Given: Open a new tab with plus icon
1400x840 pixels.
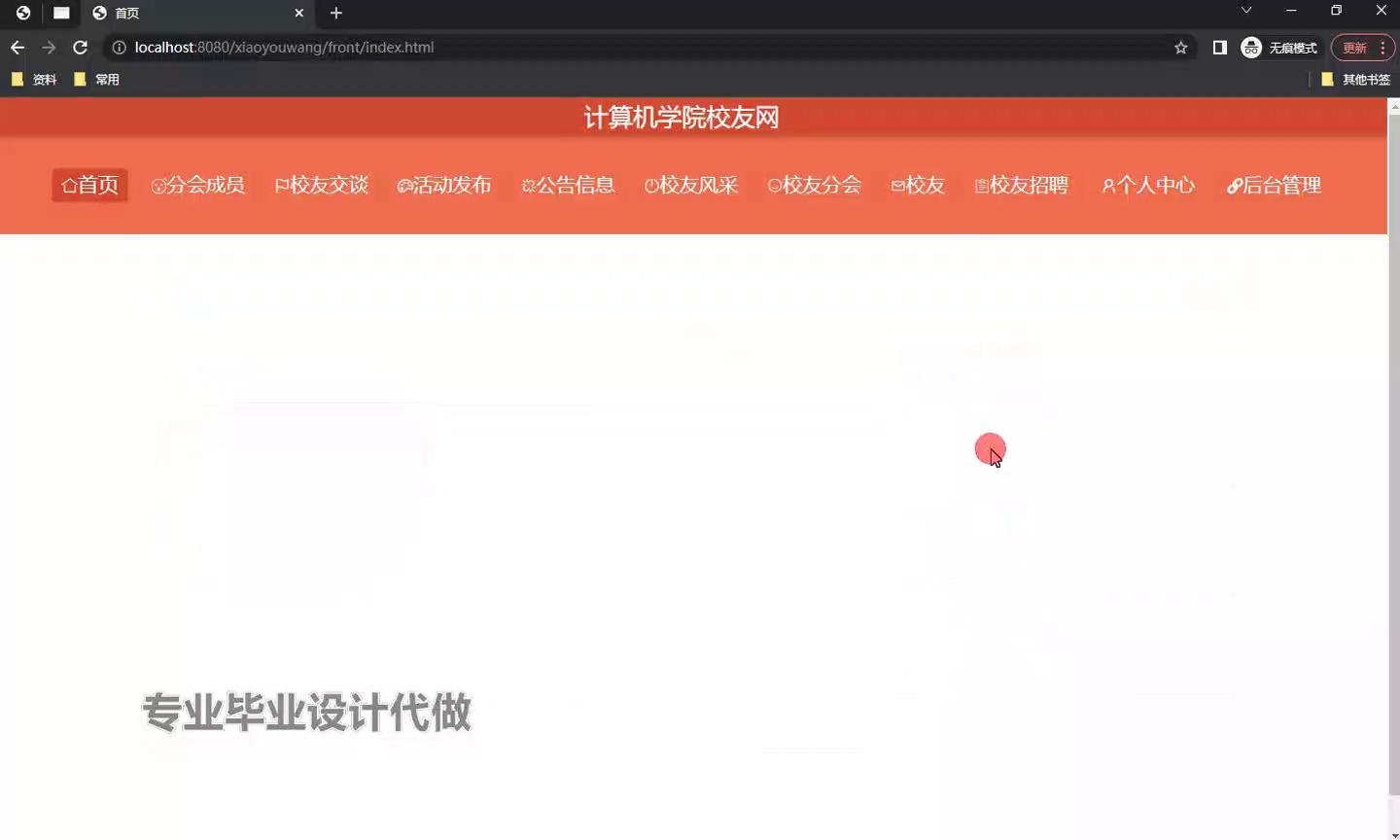Looking at the screenshot, I should (x=336, y=13).
